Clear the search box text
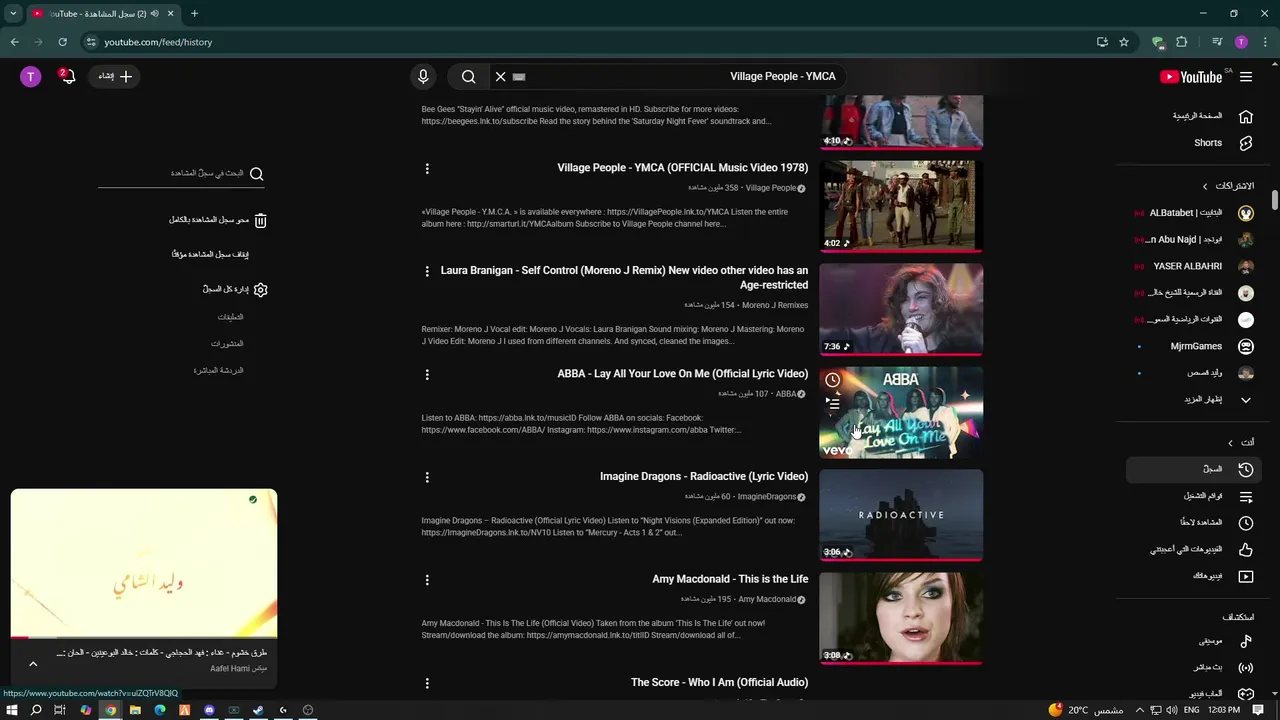1280x720 pixels. coord(500,77)
